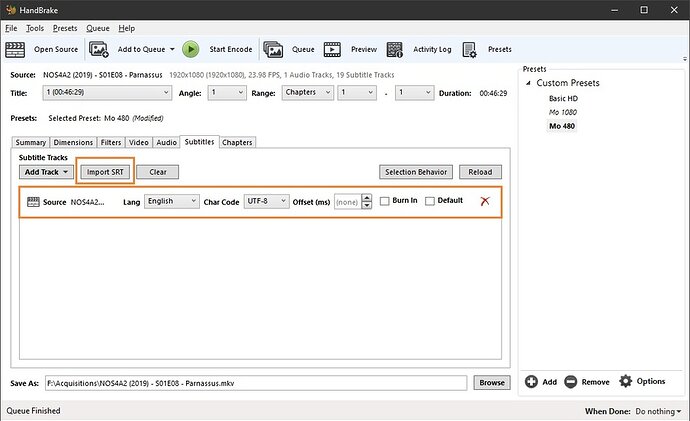Open the Activity Log icon

pyautogui.click(x=395, y=49)
